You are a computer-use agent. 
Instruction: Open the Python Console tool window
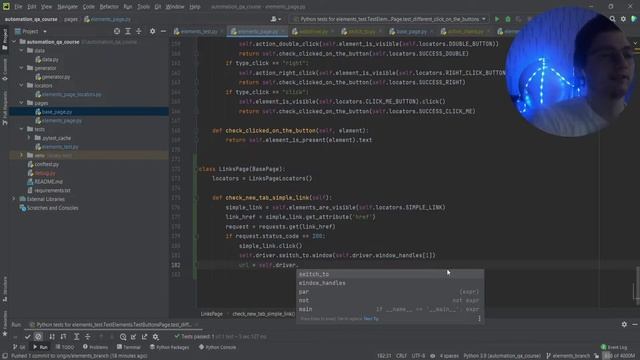pos(217,347)
